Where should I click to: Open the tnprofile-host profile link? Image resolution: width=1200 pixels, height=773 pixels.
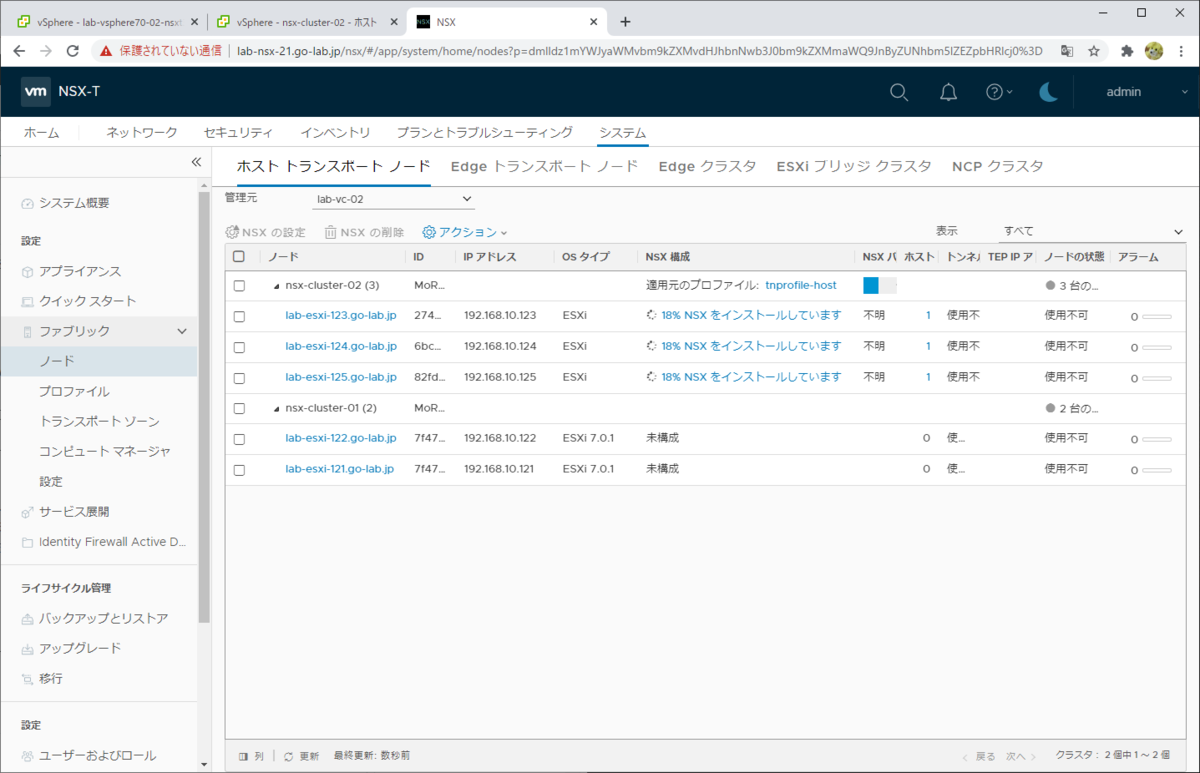[800, 286]
